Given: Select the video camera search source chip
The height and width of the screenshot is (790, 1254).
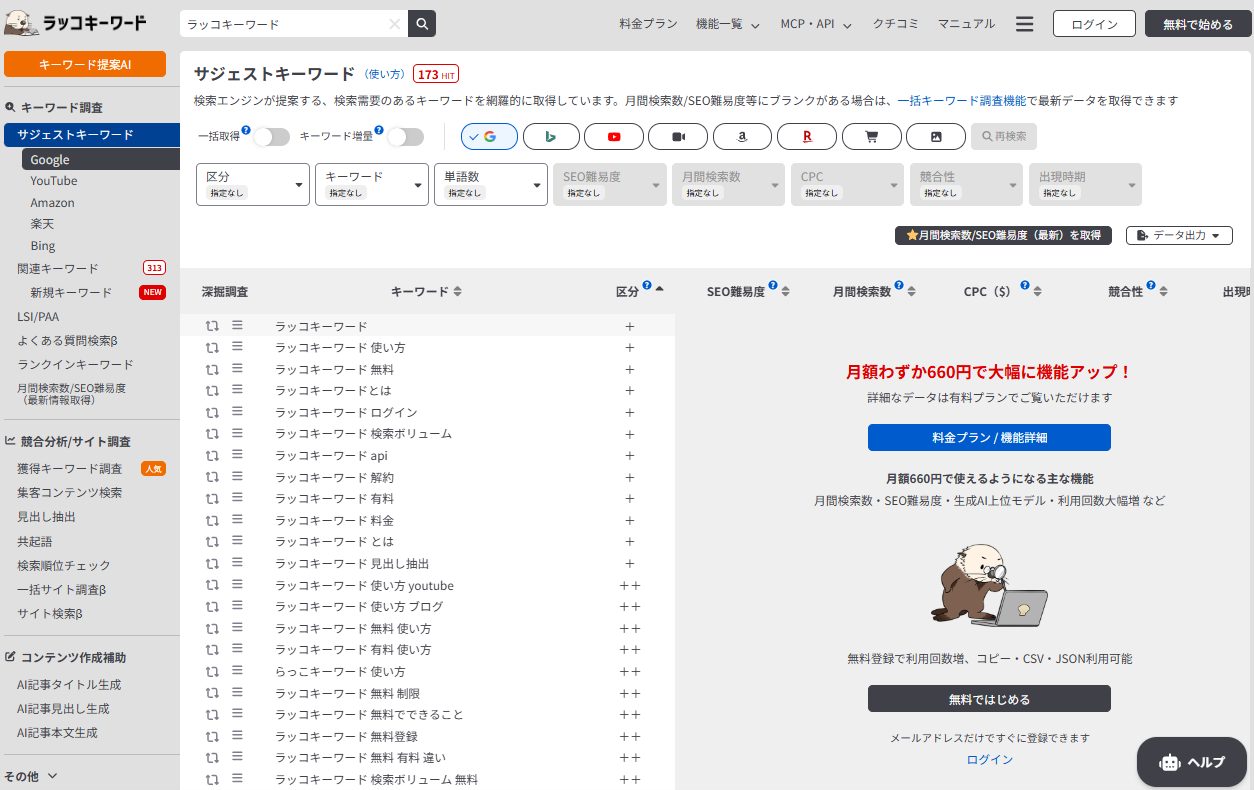Looking at the screenshot, I should 678,136.
